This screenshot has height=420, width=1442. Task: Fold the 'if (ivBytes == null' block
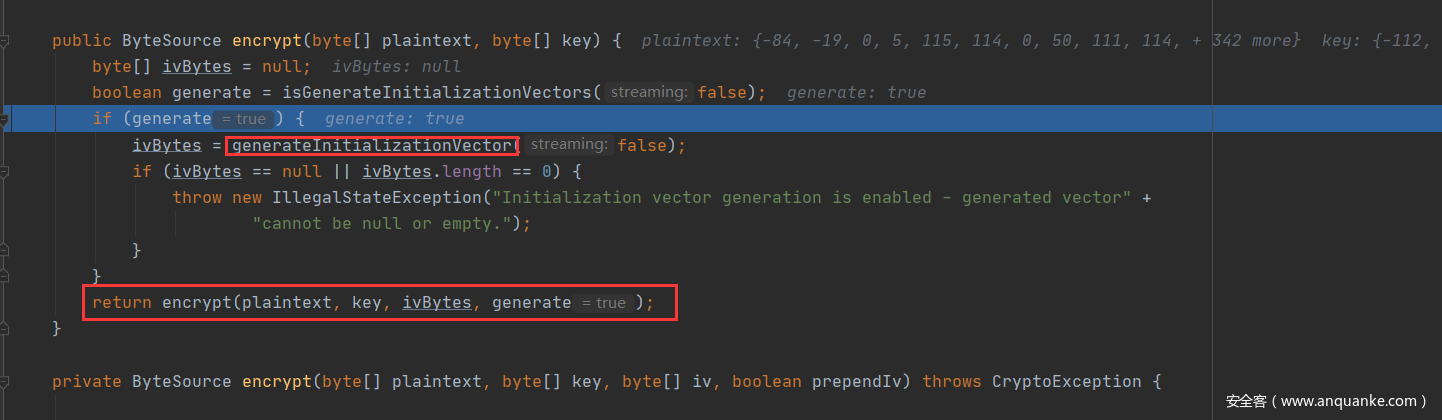(5, 172)
